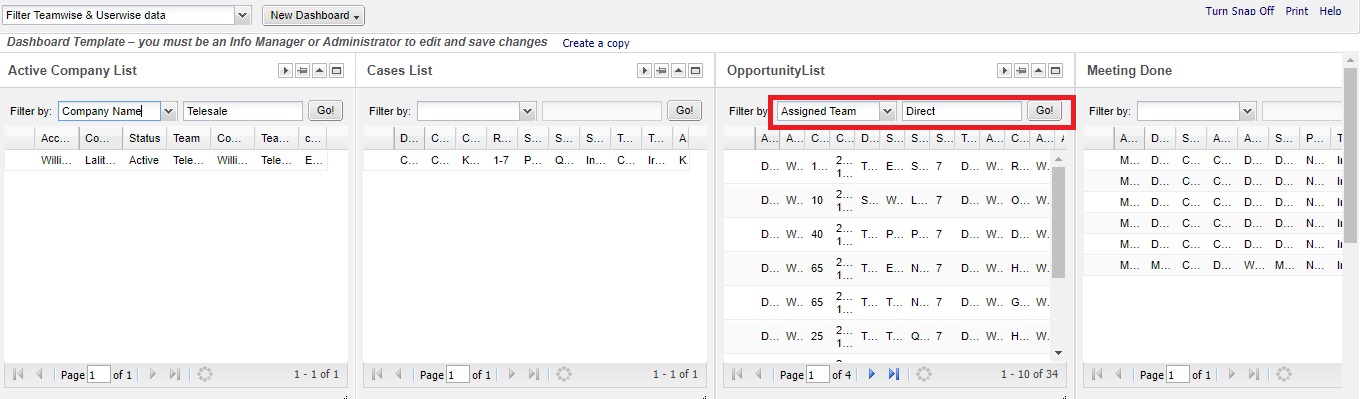Go to first page in OpportunityList pager
This screenshot has height=399, width=1360.
[737, 374]
